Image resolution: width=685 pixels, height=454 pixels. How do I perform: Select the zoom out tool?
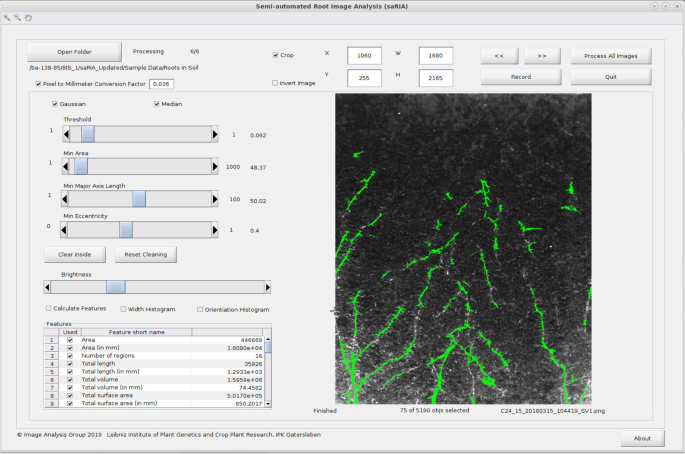point(17,18)
